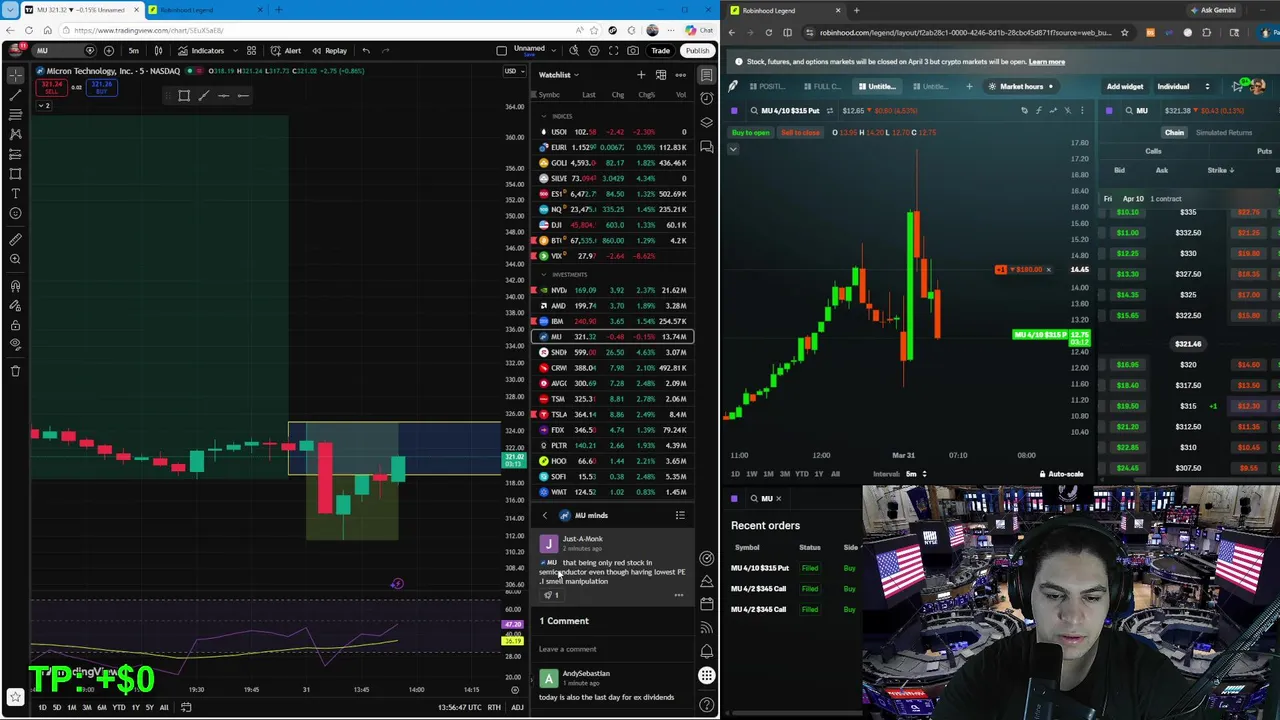Click the Alert button in TradingView toolbar

286,50
